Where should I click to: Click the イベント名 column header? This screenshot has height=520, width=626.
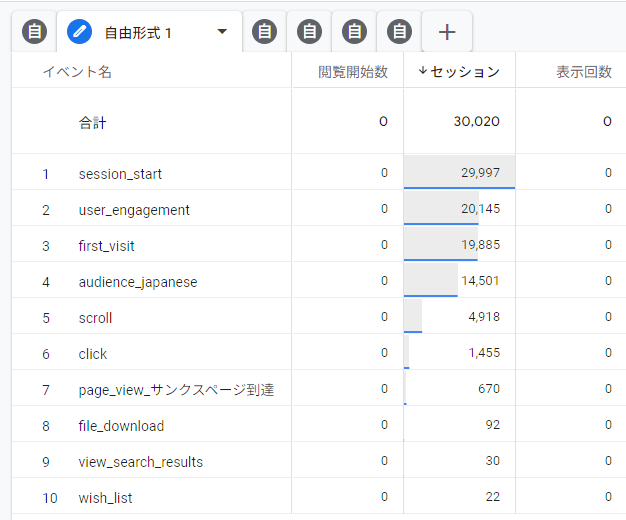(77, 72)
